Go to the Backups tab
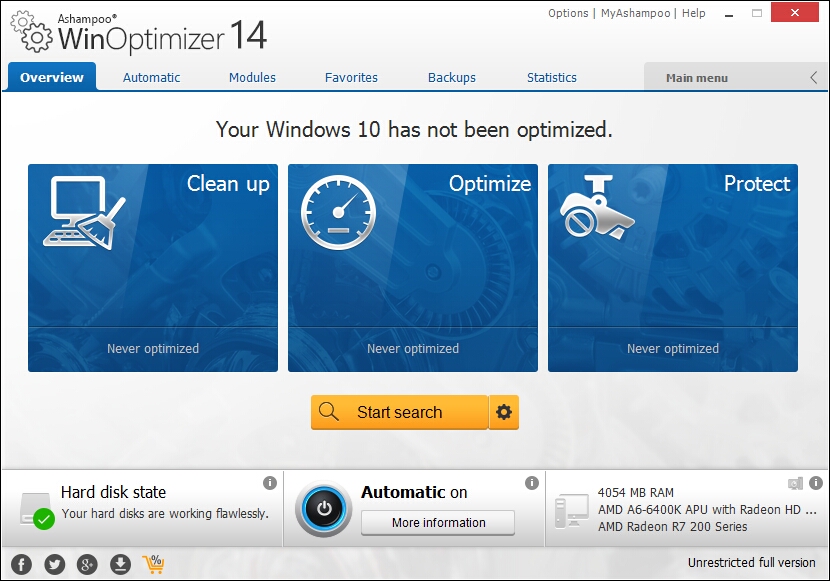This screenshot has height=581, width=830. (452, 78)
